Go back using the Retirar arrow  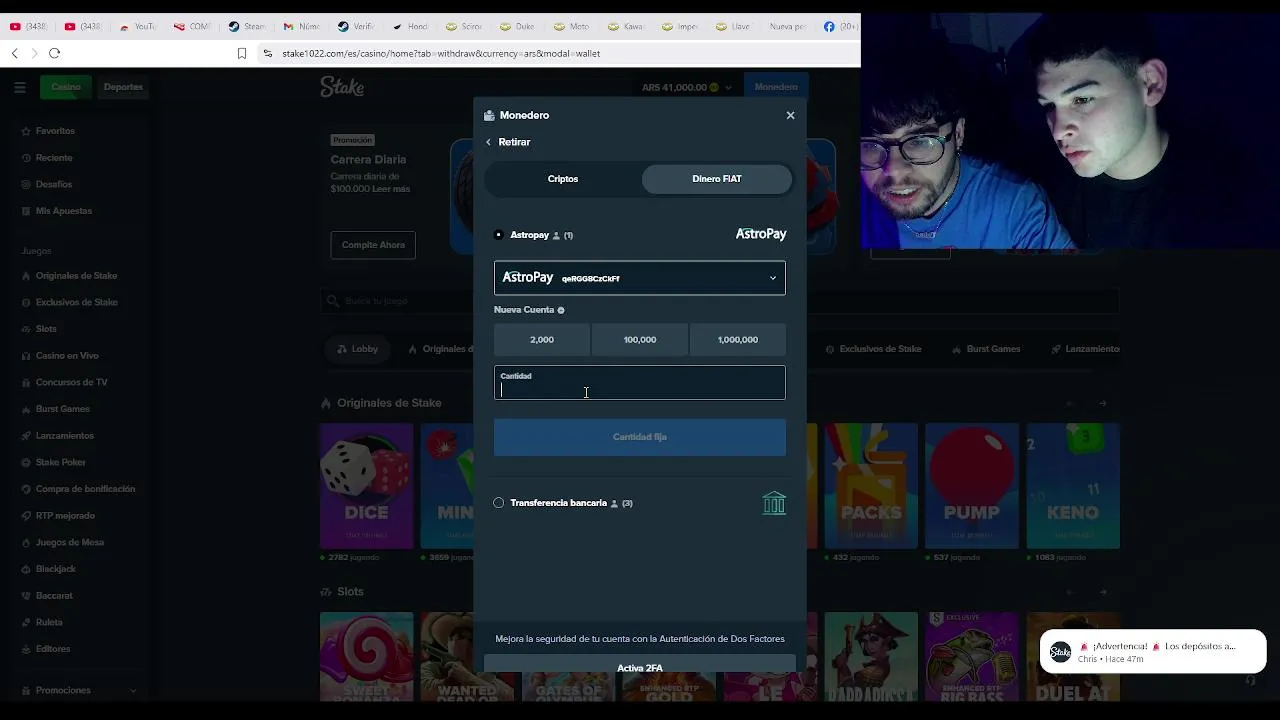tap(489, 142)
